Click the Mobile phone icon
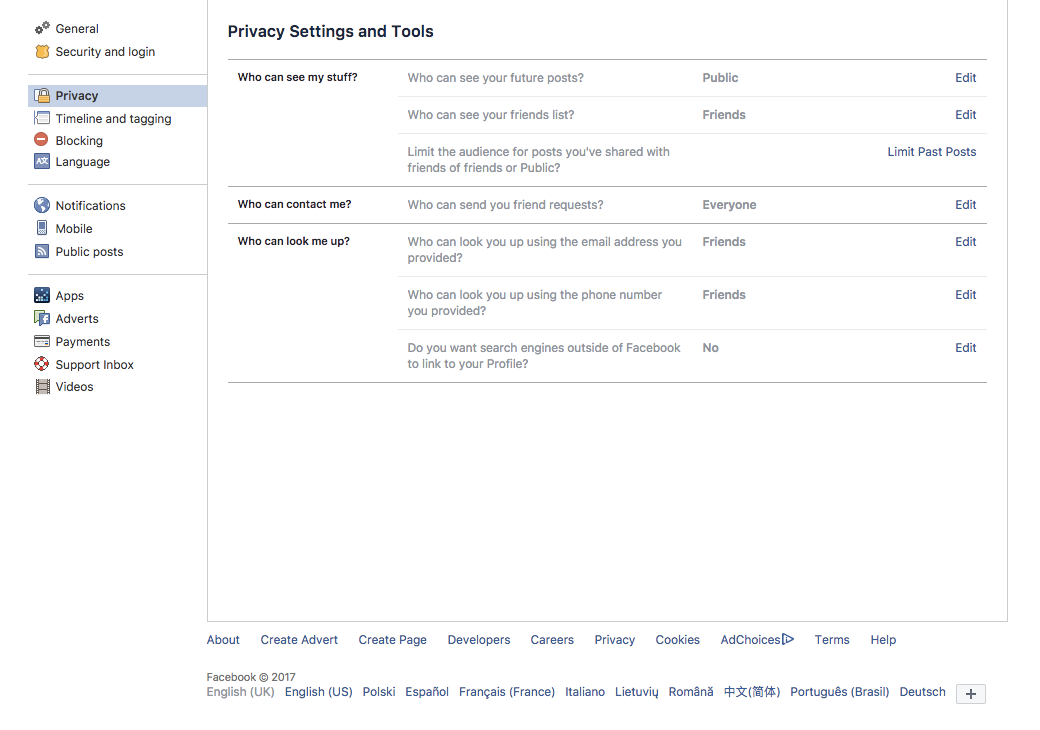This screenshot has height=730, width=1040. tap(42, 228)
